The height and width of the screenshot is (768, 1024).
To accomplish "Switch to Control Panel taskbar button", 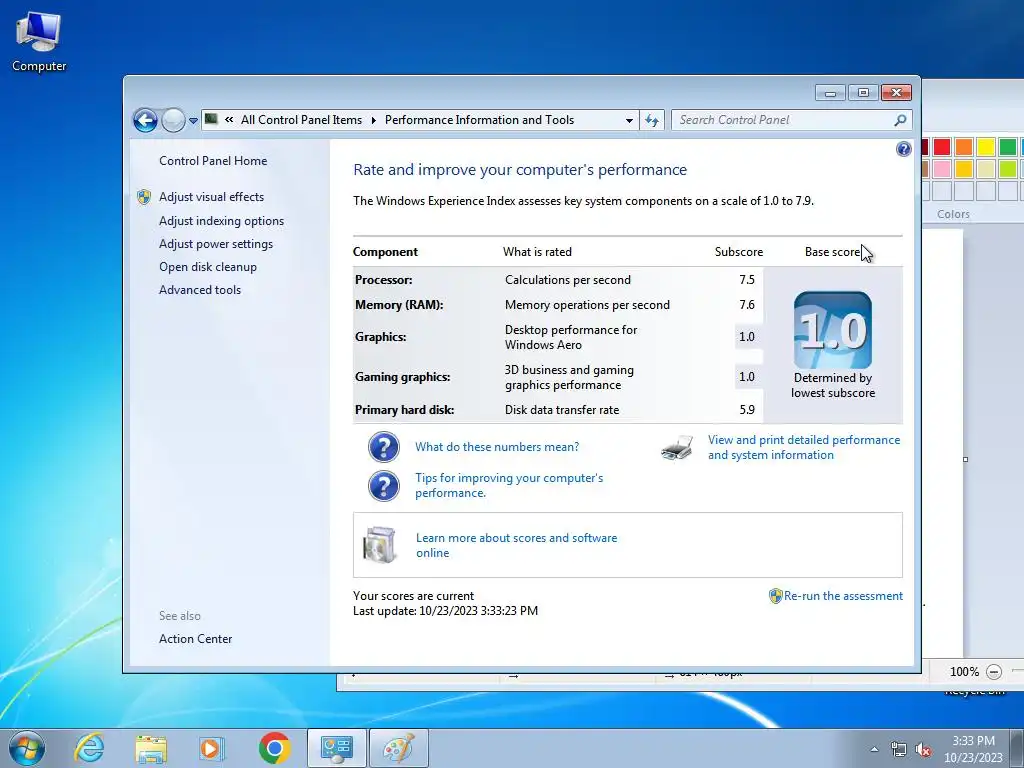I will coord(336,748).
